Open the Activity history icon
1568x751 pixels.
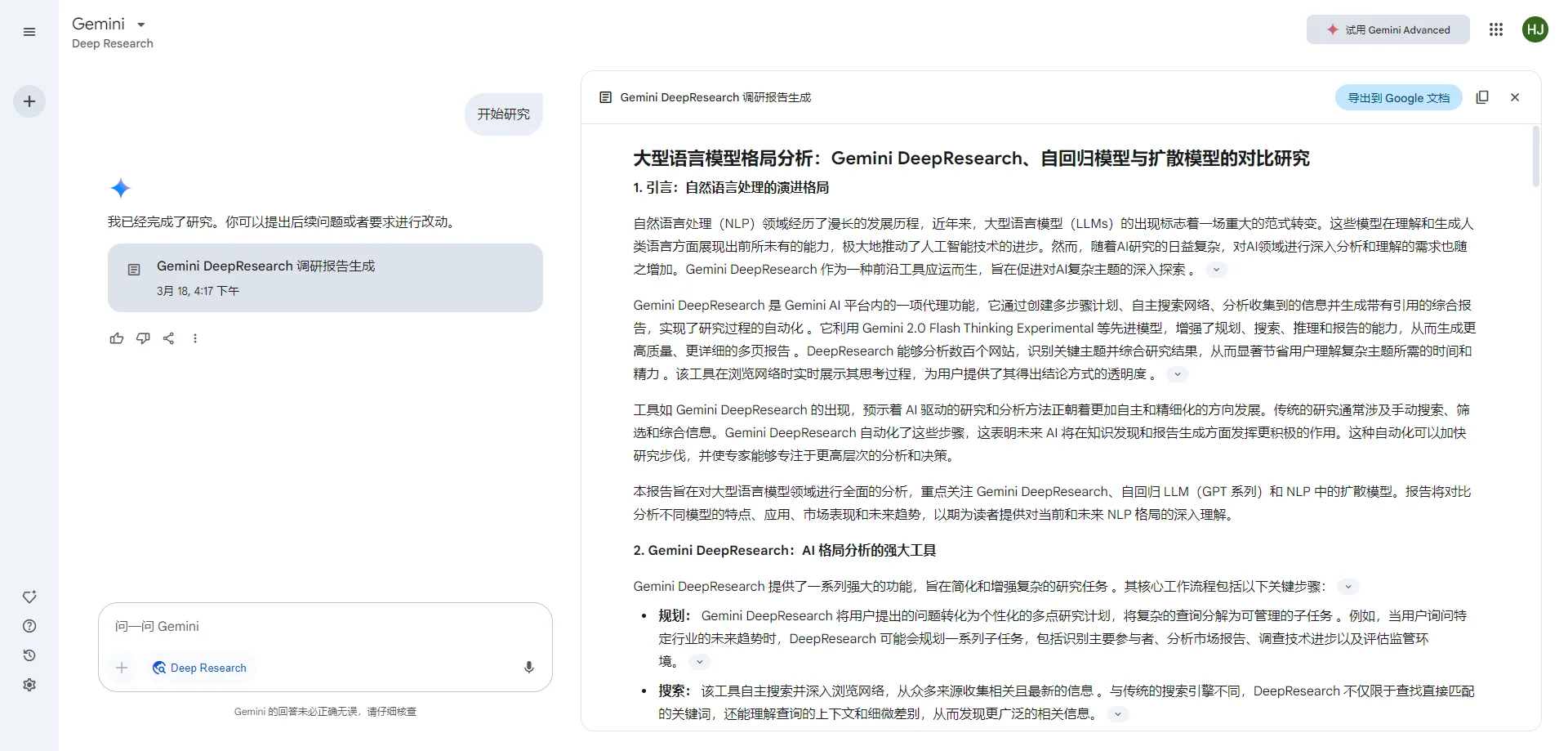(29, 655)
